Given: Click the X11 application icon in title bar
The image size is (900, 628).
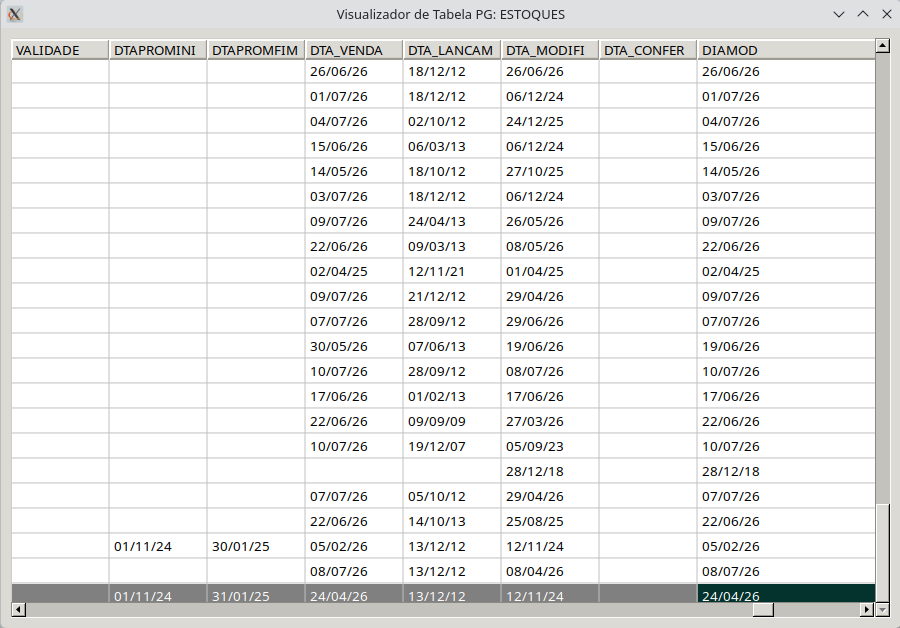Looking at the screenshot, I should [15, 14].
